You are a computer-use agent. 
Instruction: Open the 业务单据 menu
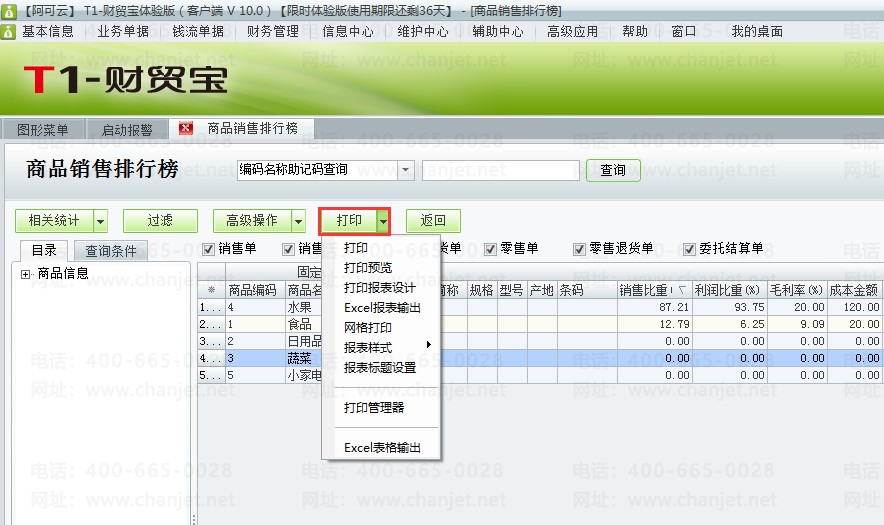(123, 32)
